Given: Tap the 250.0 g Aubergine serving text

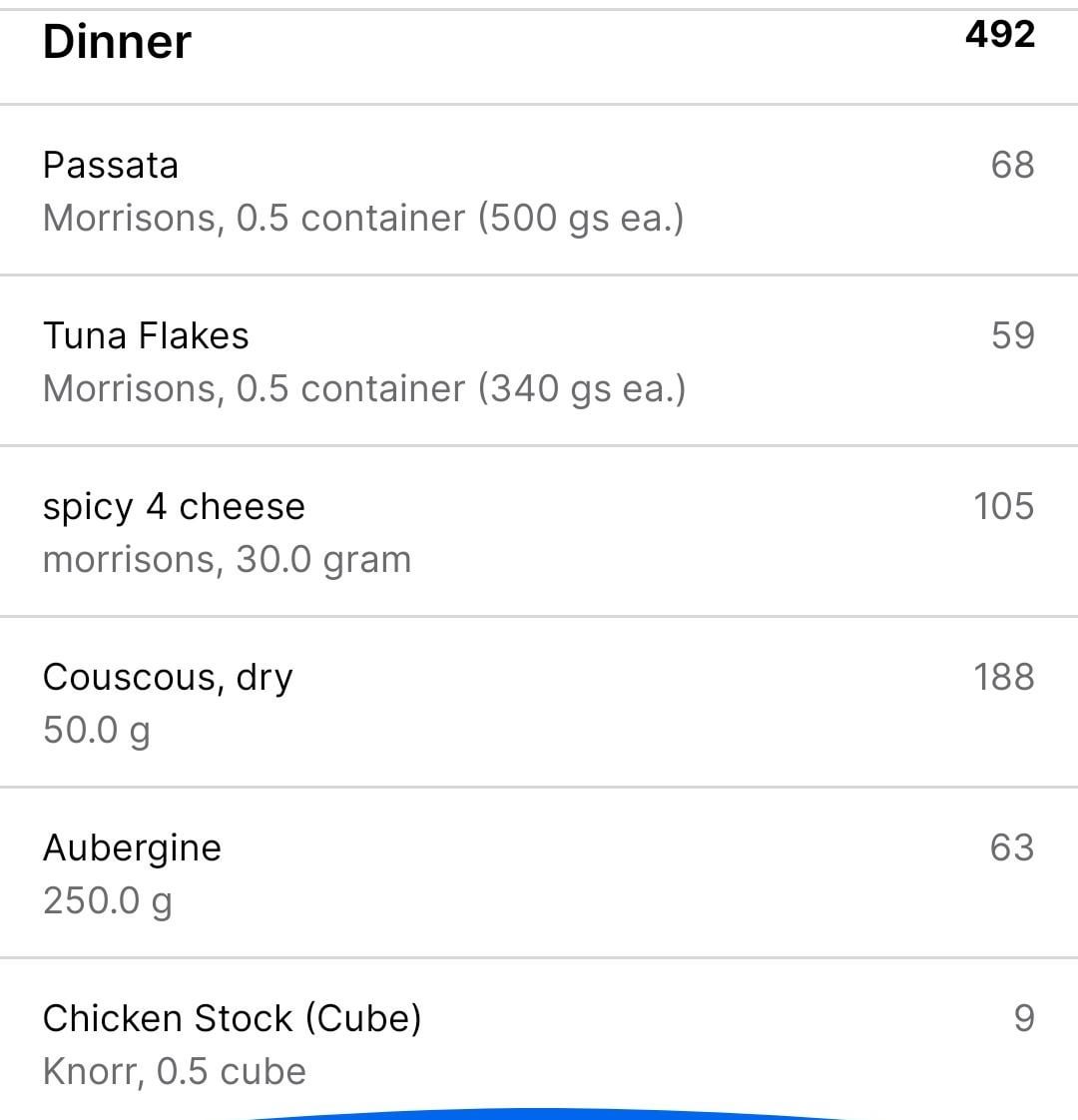Looking at the screenshot, I should [108, 901].
